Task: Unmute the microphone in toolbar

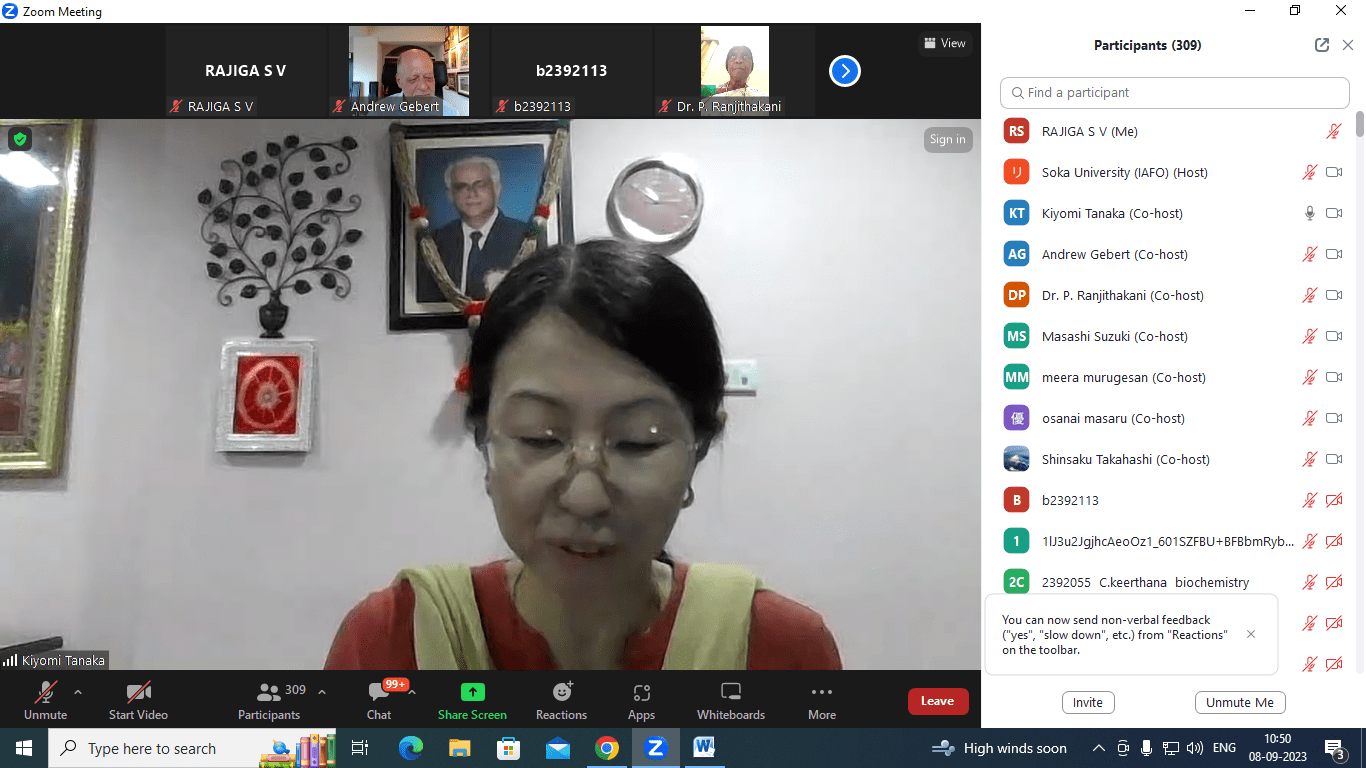Action: click(45, 692)
